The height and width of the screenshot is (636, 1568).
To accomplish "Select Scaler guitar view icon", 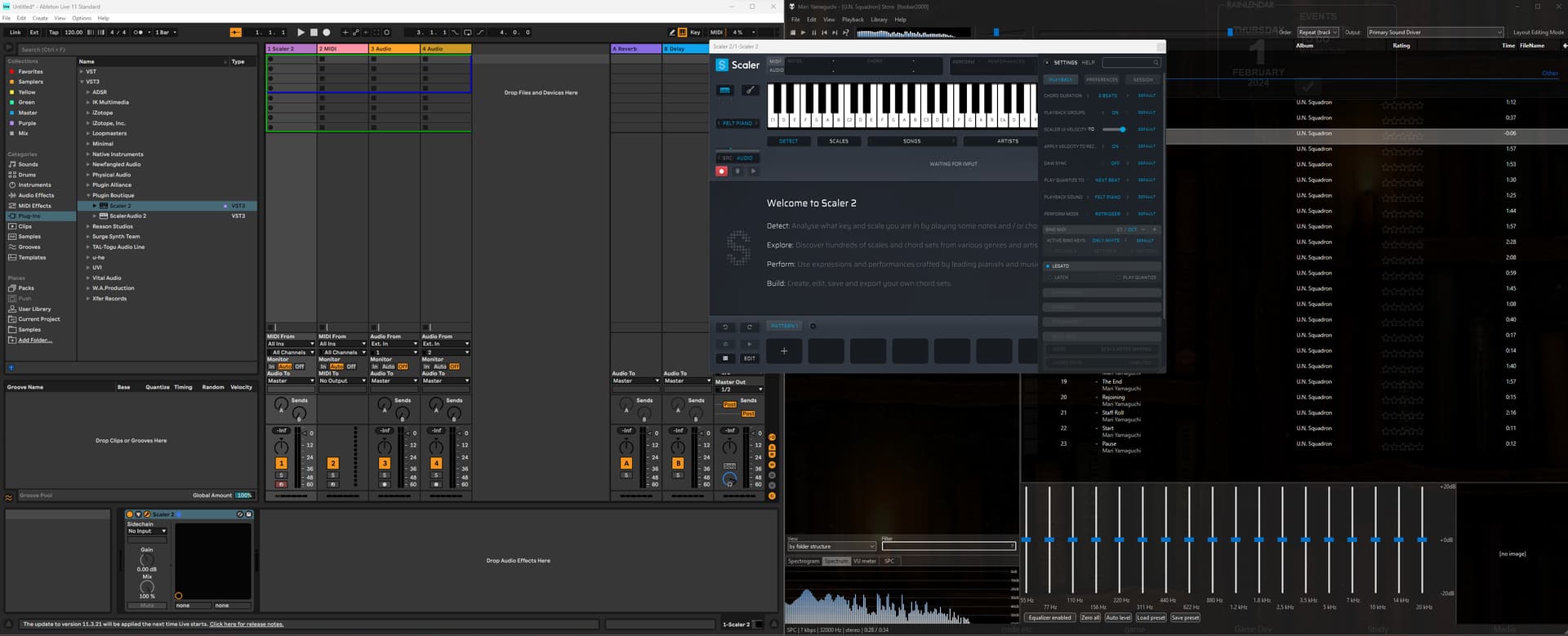I will (x=750, y=90).
